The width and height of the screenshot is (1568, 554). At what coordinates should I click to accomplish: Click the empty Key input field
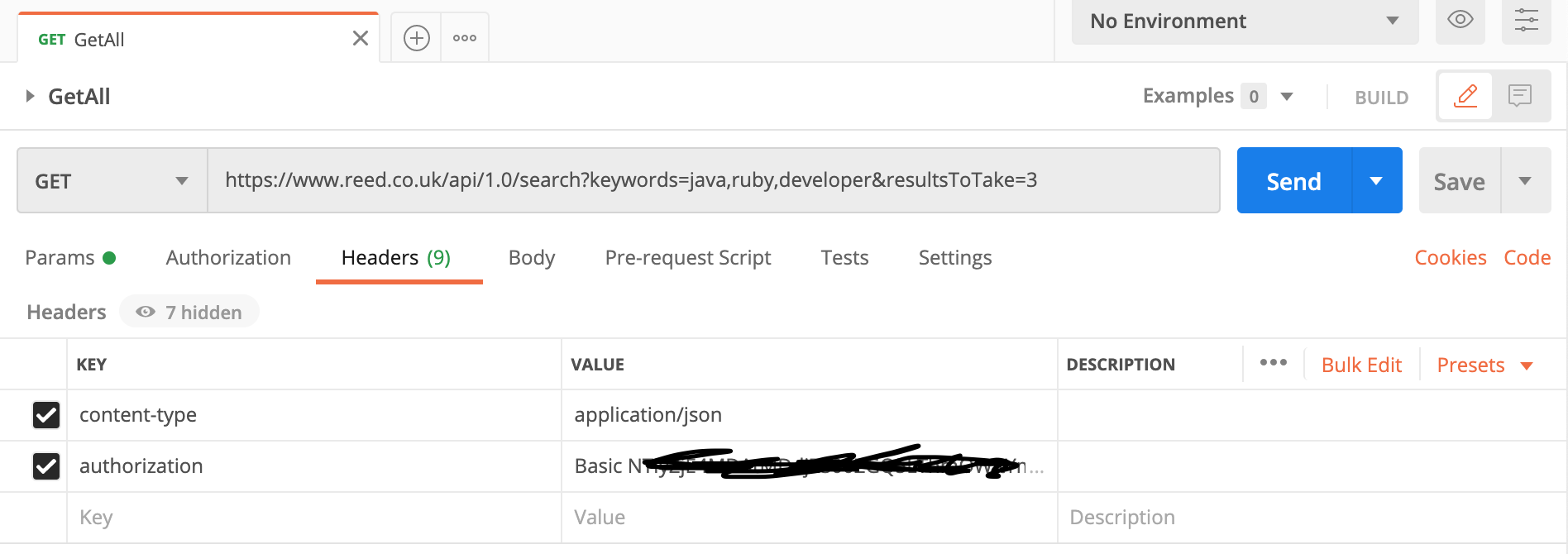314,518
